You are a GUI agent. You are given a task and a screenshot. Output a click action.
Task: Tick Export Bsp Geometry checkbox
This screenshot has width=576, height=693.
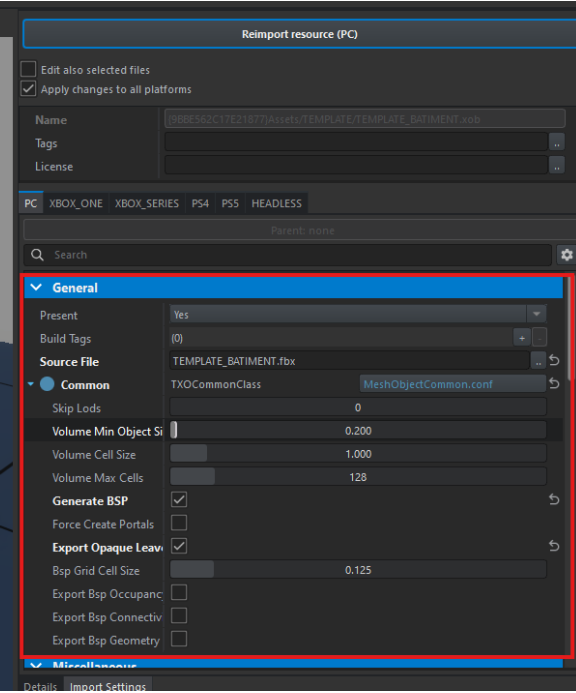179,639
